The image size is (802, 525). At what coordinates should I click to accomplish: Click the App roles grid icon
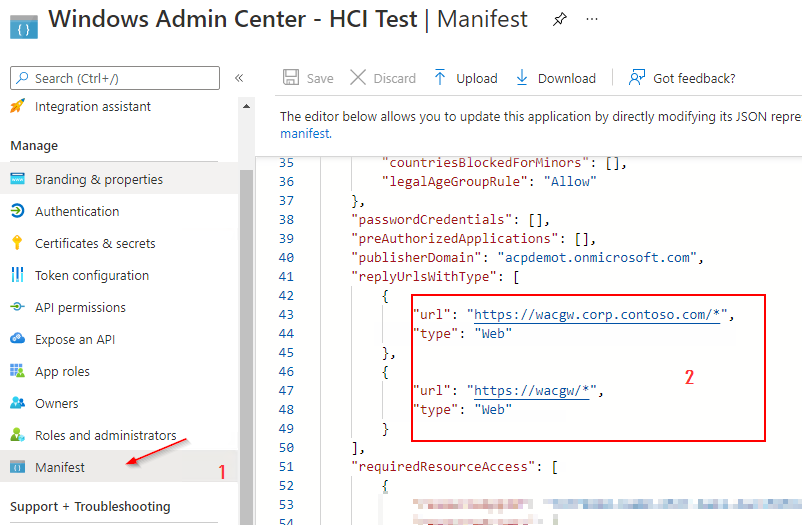tap(17, 370)
